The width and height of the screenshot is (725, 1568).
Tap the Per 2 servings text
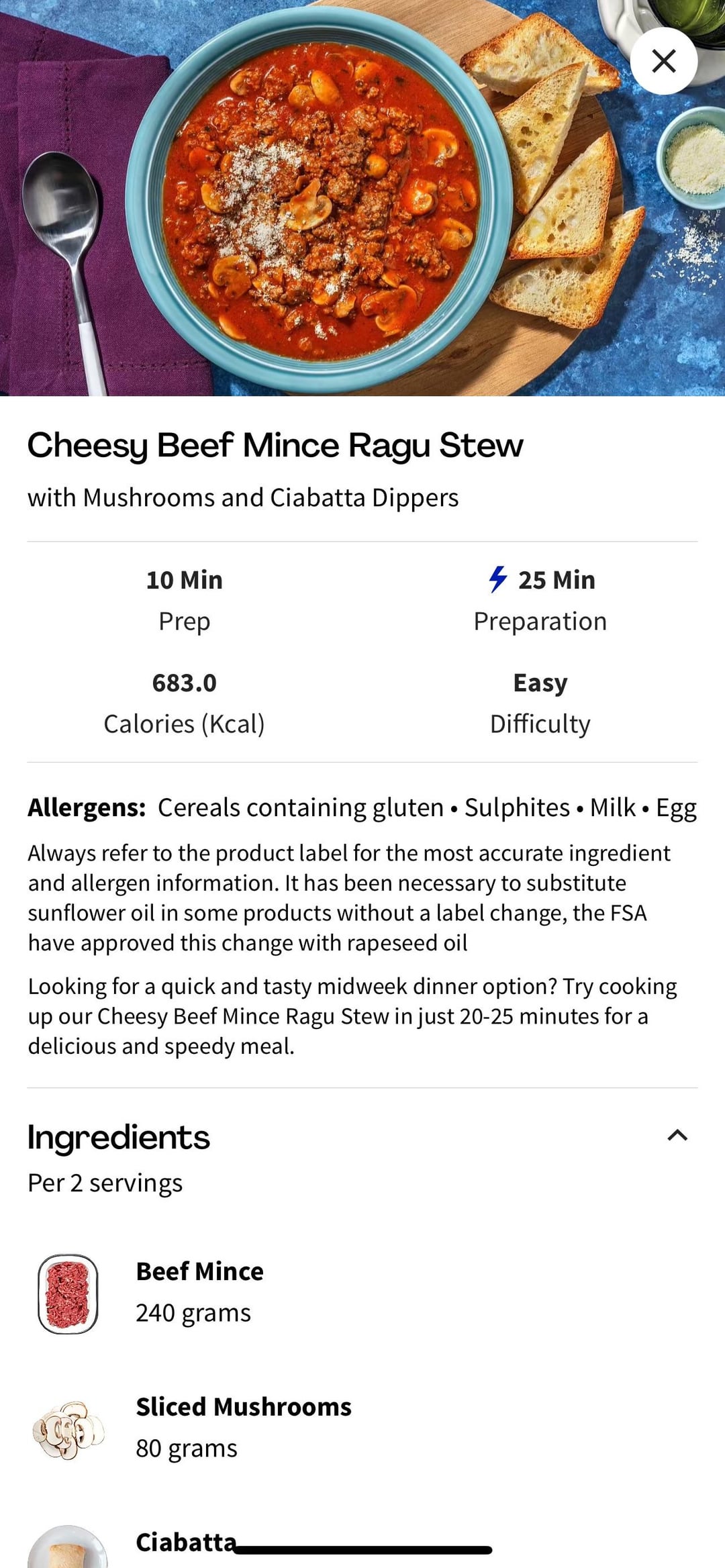coord(105,1183)
